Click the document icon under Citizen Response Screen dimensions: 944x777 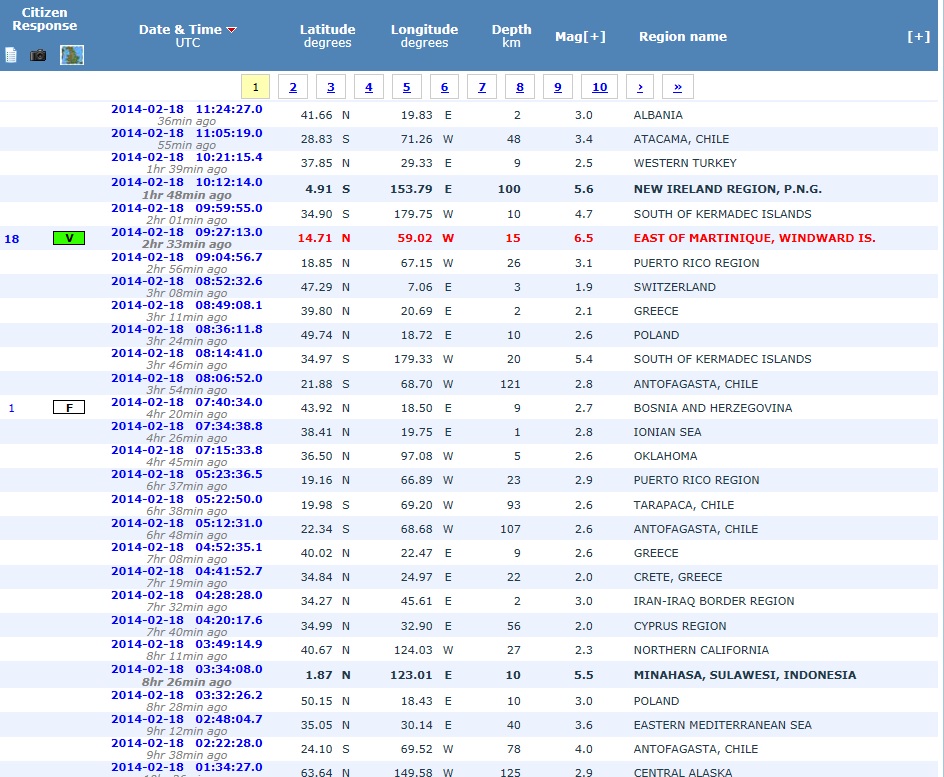11,55
